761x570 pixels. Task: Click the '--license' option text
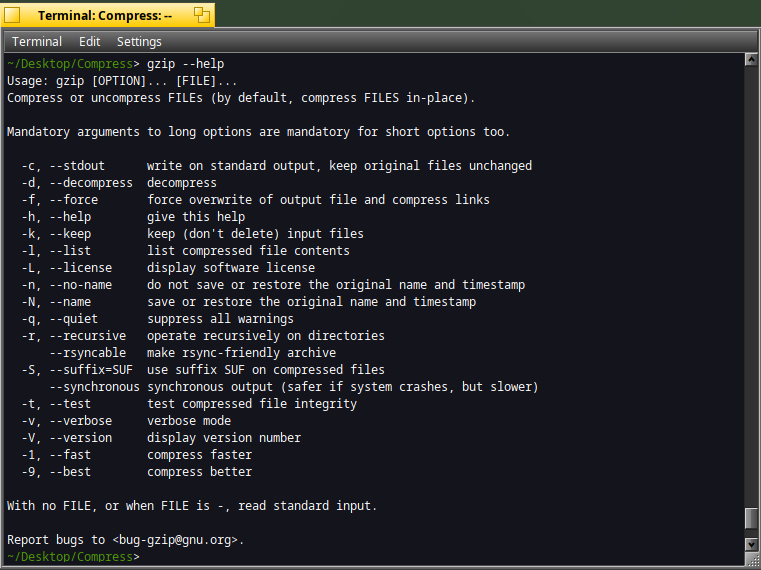pyautogui.click(x=81, y=268)
